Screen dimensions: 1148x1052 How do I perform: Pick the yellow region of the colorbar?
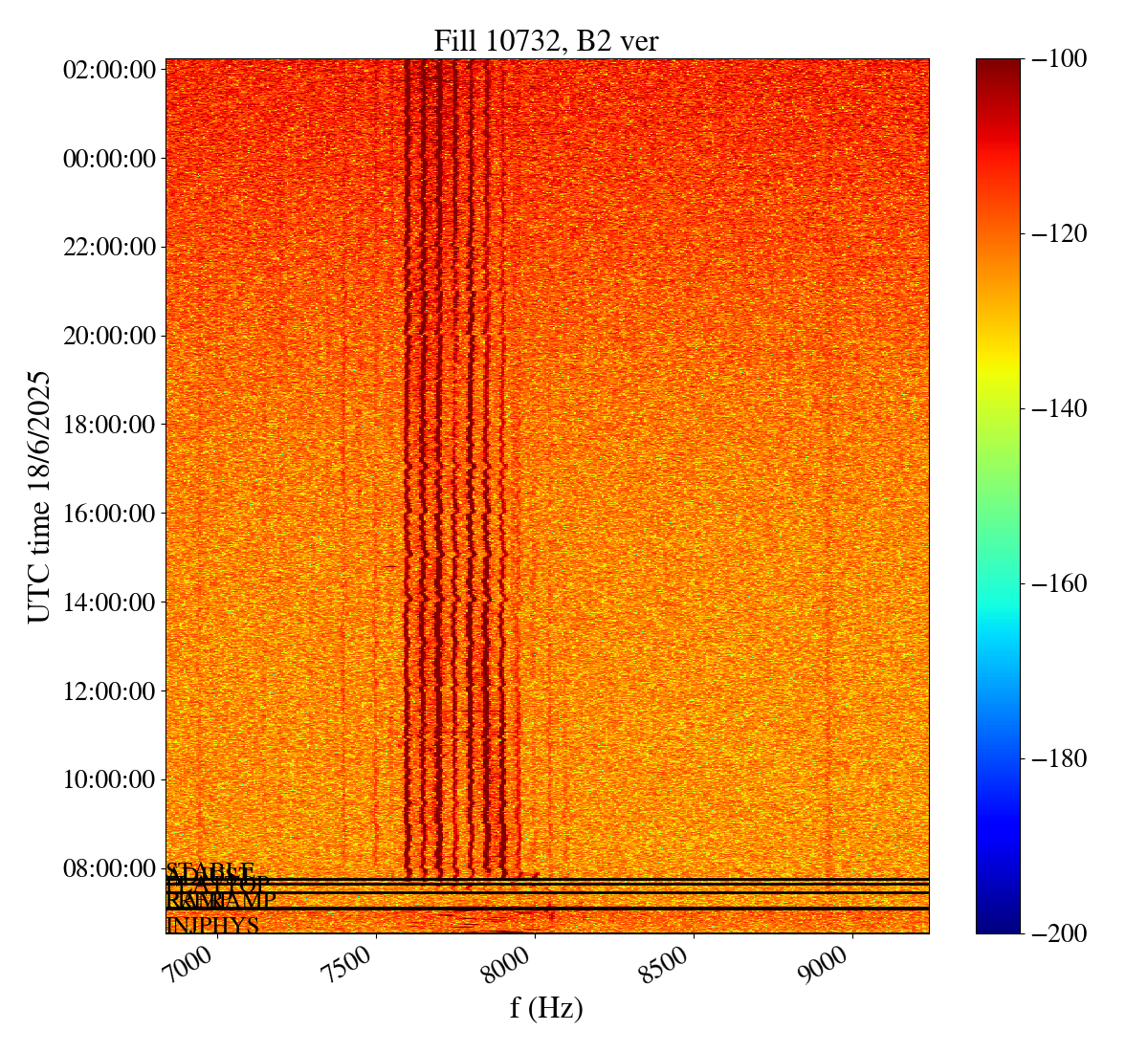[x=998, y=365]
